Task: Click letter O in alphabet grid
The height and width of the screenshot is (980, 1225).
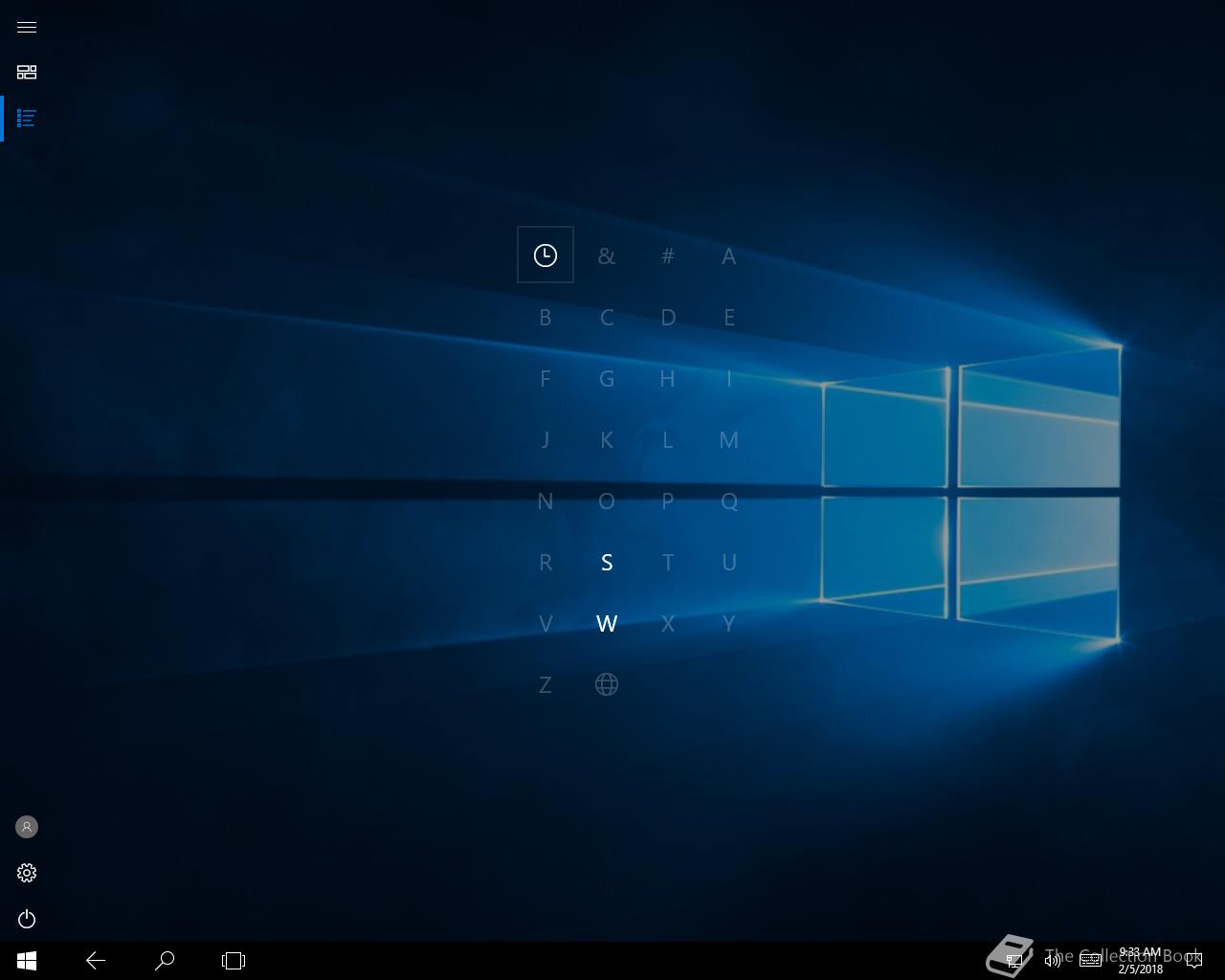Action: 607,501
